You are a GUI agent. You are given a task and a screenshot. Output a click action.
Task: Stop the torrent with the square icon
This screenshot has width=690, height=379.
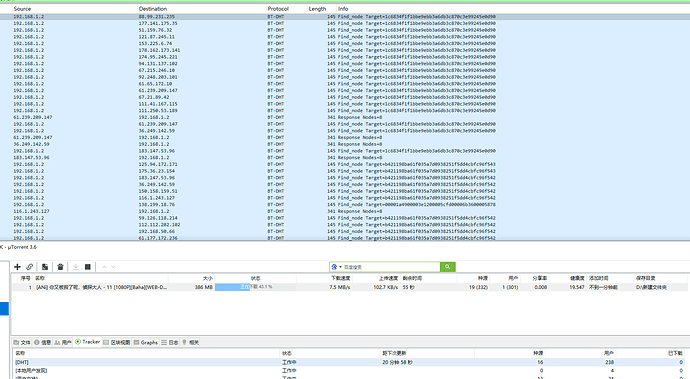pyautogui.click(x=88, y=267)
